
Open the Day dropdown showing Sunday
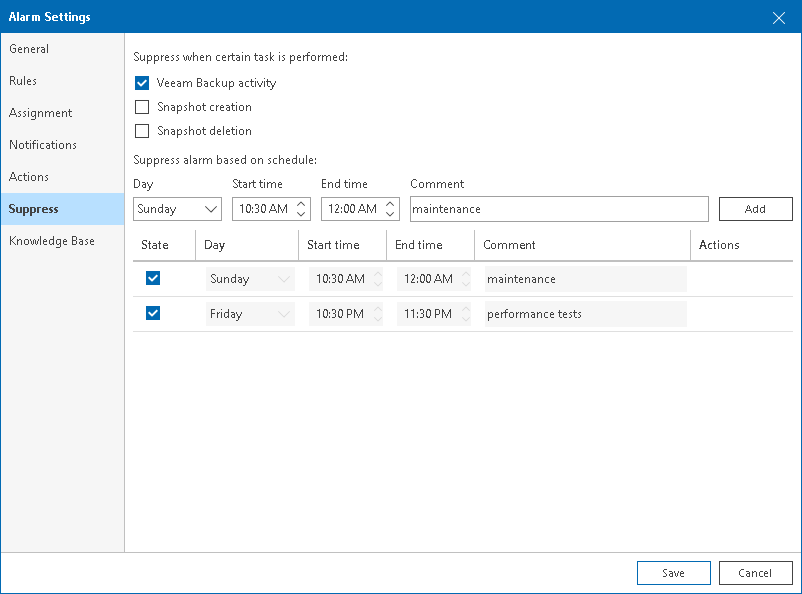pyautogui.click(x=176, y=209)
